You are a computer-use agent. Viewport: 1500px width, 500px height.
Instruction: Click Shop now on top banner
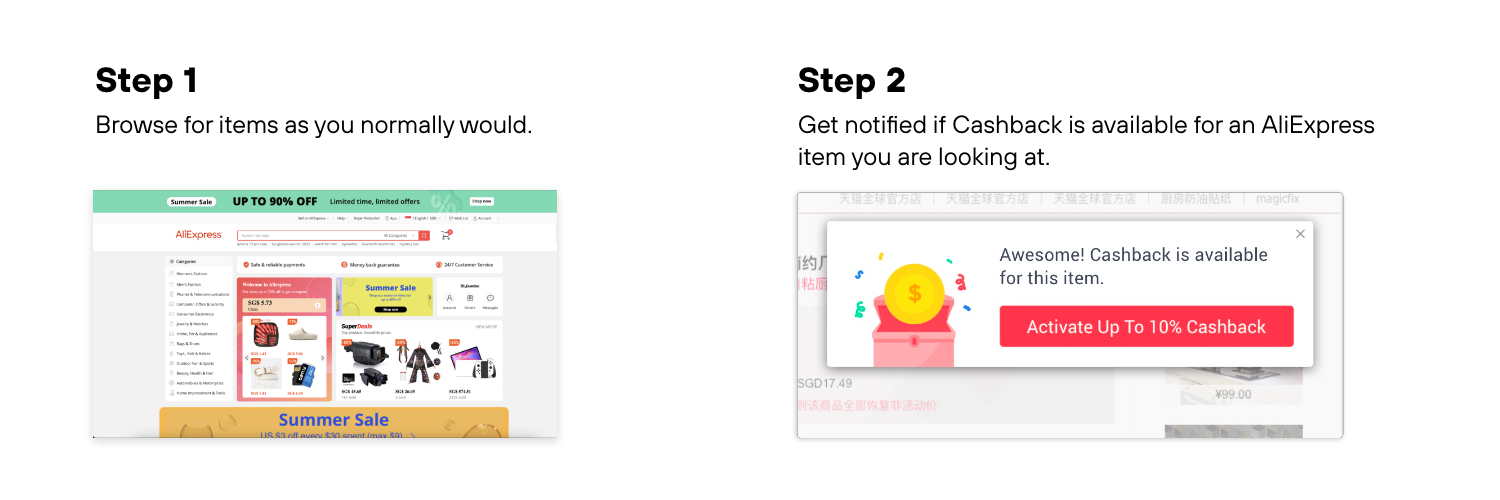[481, 201]
